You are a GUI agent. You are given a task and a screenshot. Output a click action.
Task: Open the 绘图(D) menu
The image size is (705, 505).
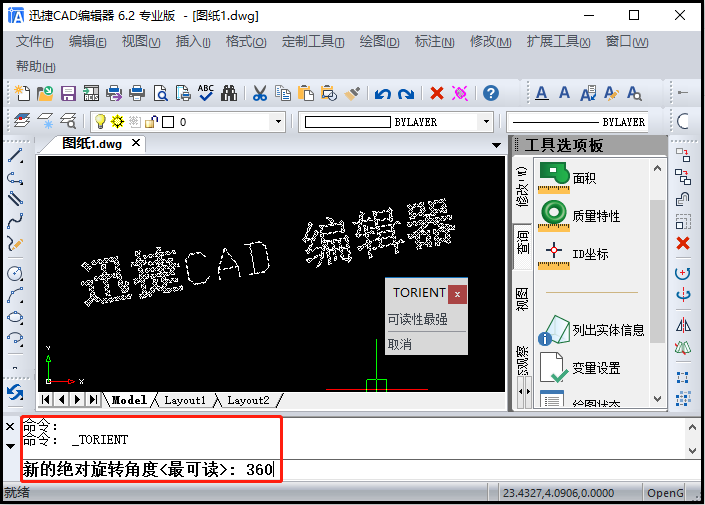(x=379, y=42)
